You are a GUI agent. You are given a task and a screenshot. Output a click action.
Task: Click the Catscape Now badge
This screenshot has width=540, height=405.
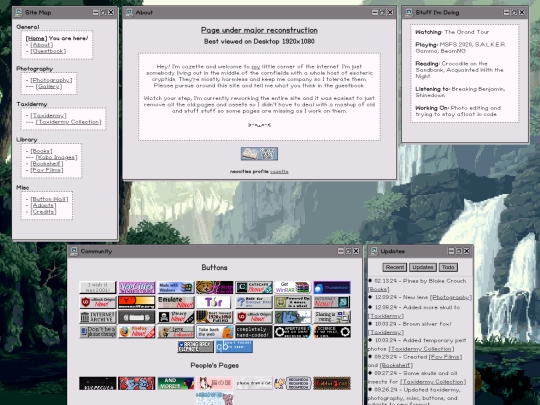[x=254, y=288]
